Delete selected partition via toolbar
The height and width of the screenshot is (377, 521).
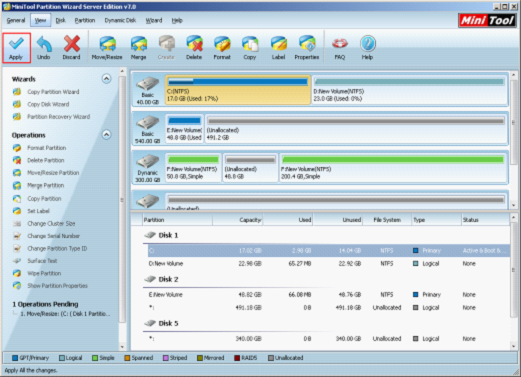194,48
